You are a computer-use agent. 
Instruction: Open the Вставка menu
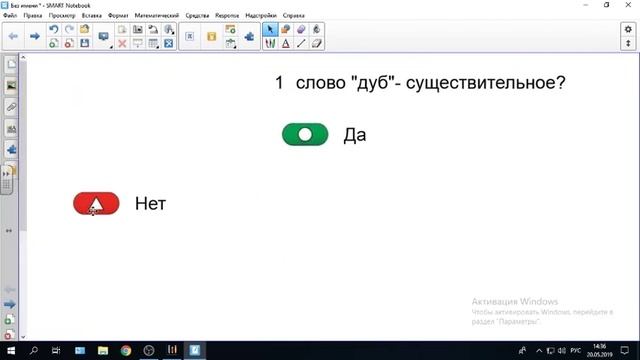[x=91, y=16]
